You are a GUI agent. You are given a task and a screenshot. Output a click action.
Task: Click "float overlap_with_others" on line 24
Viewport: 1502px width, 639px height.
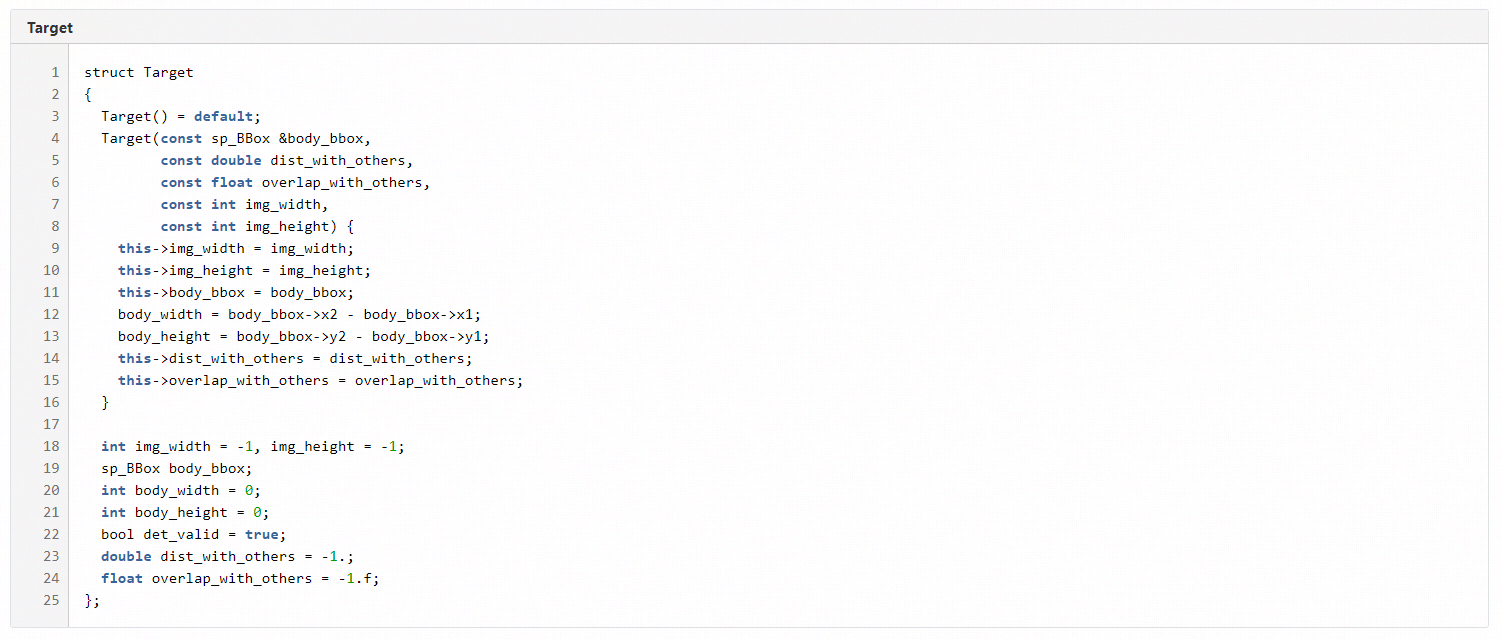point(206,578)
